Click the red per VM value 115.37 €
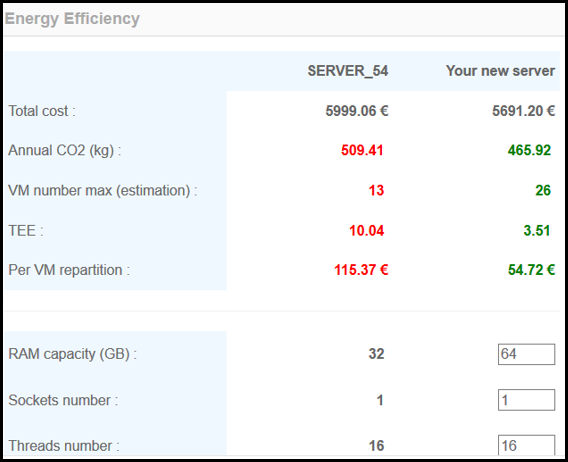 [361, 270]
